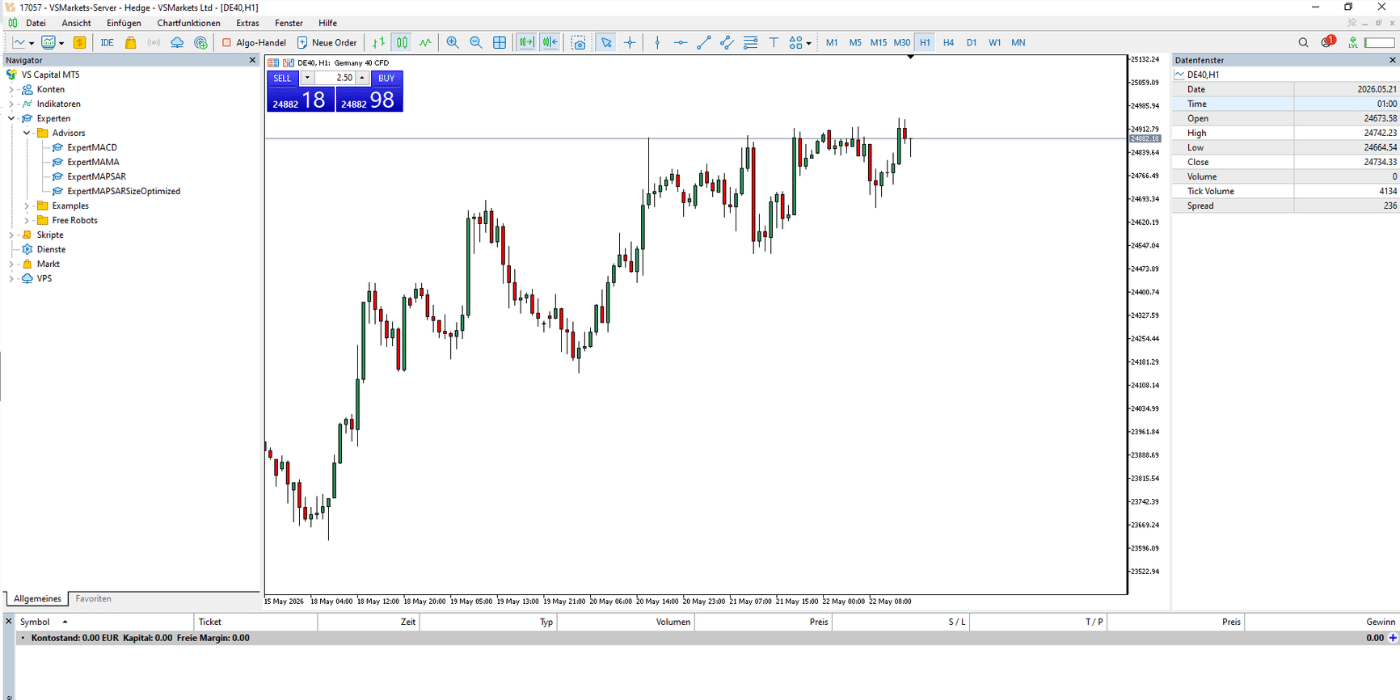1400x700 pixels.
Task: Open search with the magnifier icon
Action: pyautogui.click(x=1303, y=43)
